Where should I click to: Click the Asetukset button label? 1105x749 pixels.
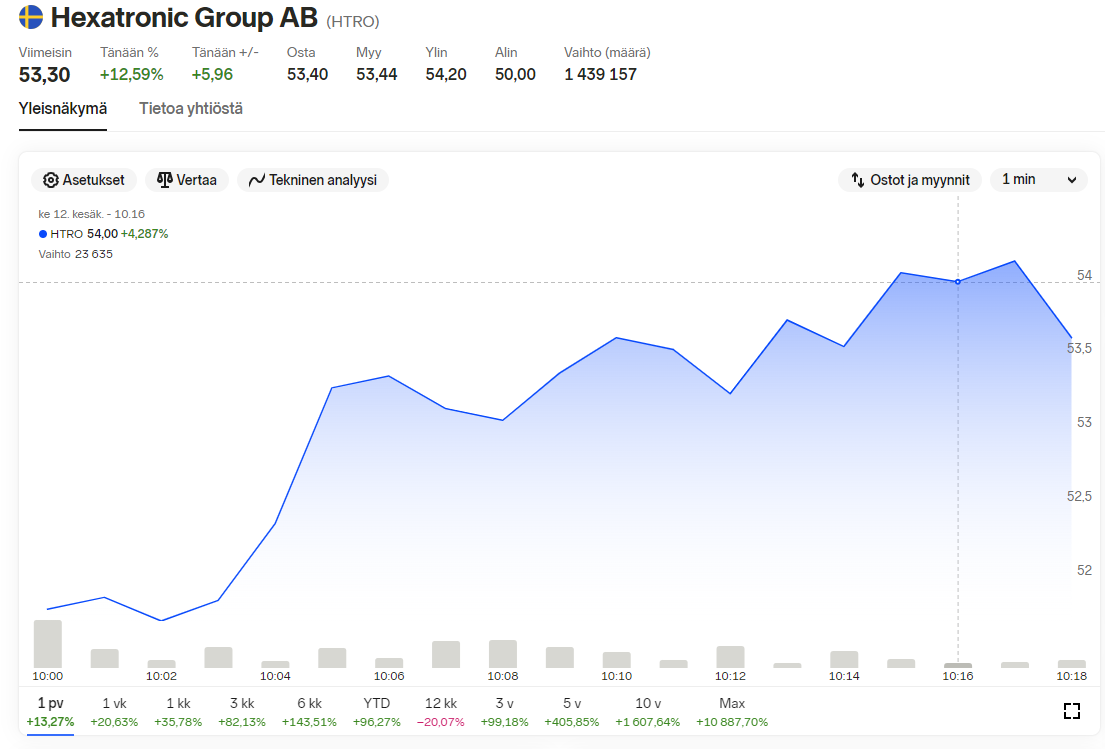pos(94,180)
